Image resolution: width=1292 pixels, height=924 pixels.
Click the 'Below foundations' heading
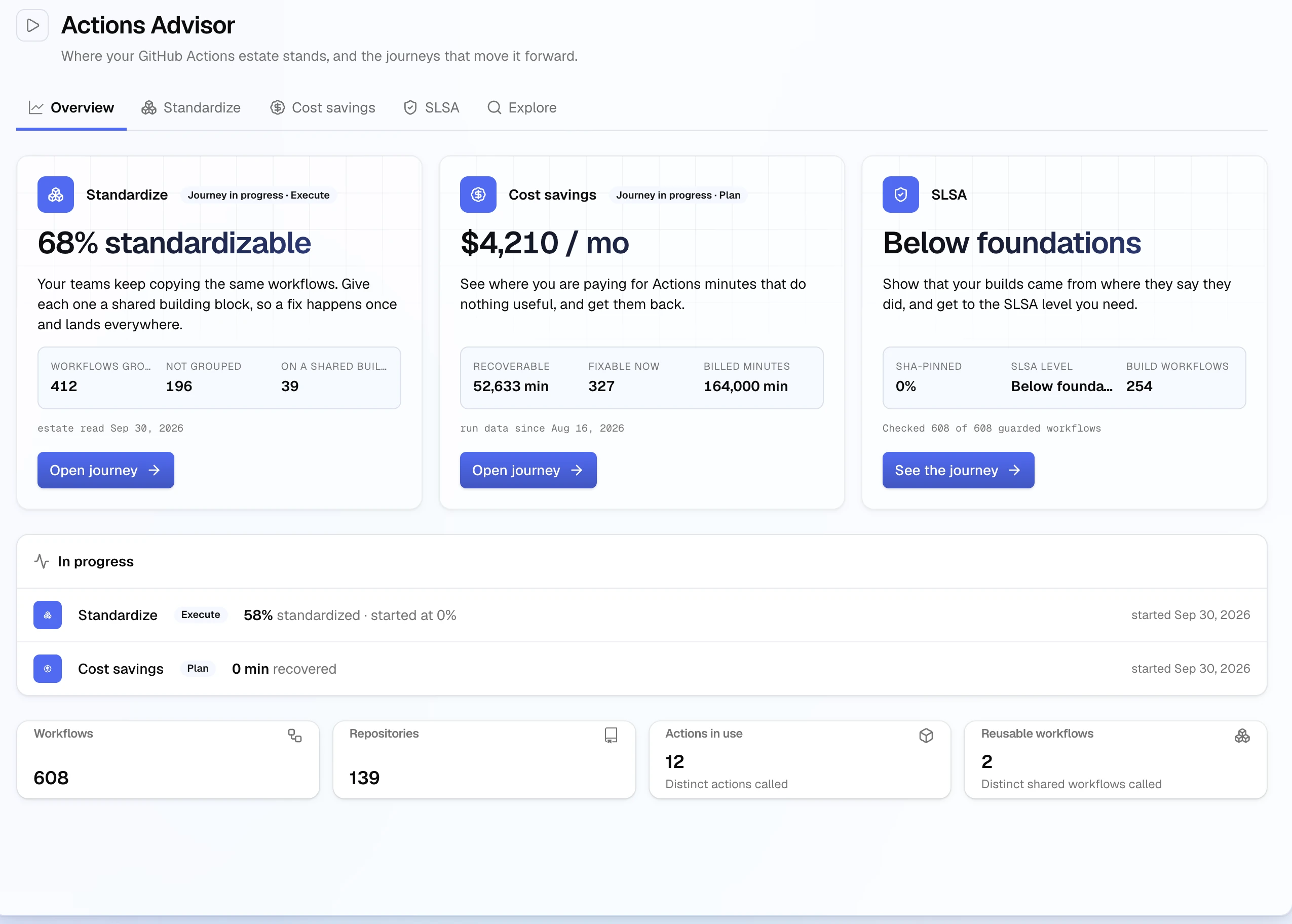click(1011, 243)
